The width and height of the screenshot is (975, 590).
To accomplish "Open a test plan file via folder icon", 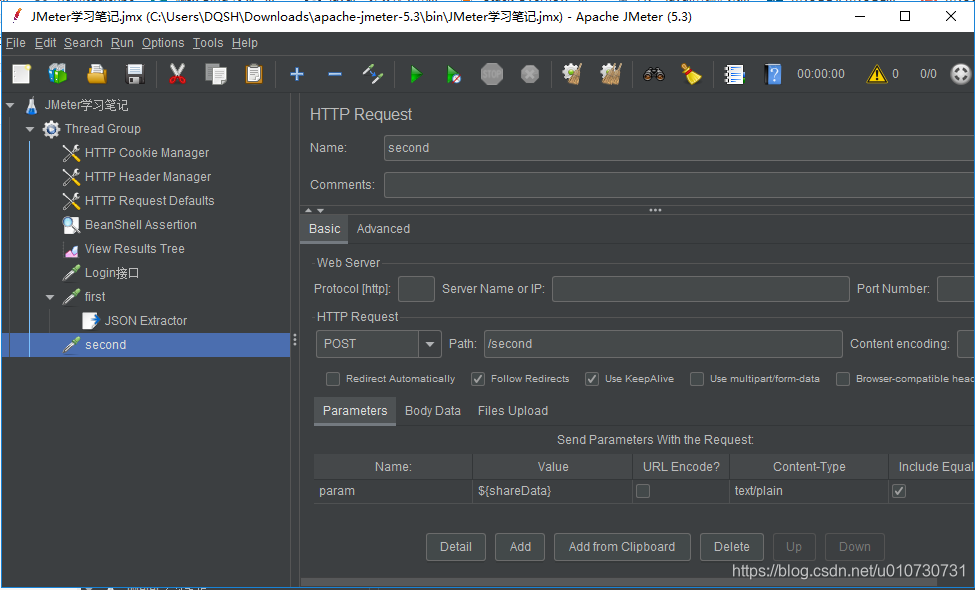I will 96,74.
